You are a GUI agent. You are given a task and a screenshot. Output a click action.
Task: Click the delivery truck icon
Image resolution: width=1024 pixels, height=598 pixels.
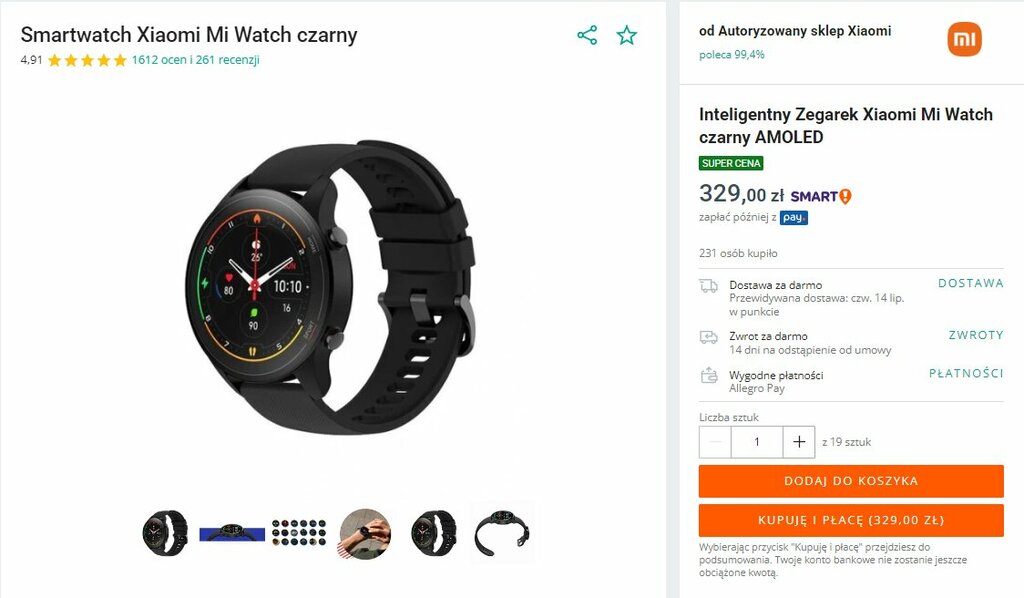709,285
